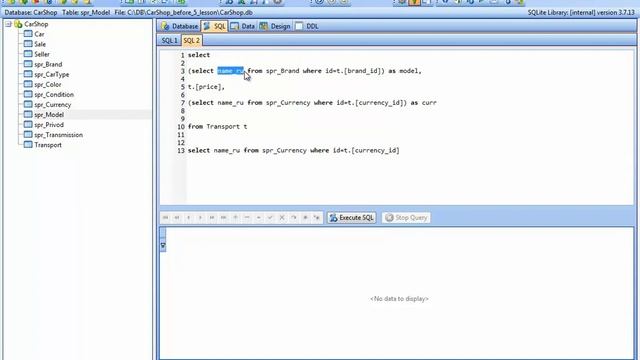Image resolution: width=640 pixels, height=360 pixels.
Task: Switch to the SQL tab
Action: click(x=214, y=26)
